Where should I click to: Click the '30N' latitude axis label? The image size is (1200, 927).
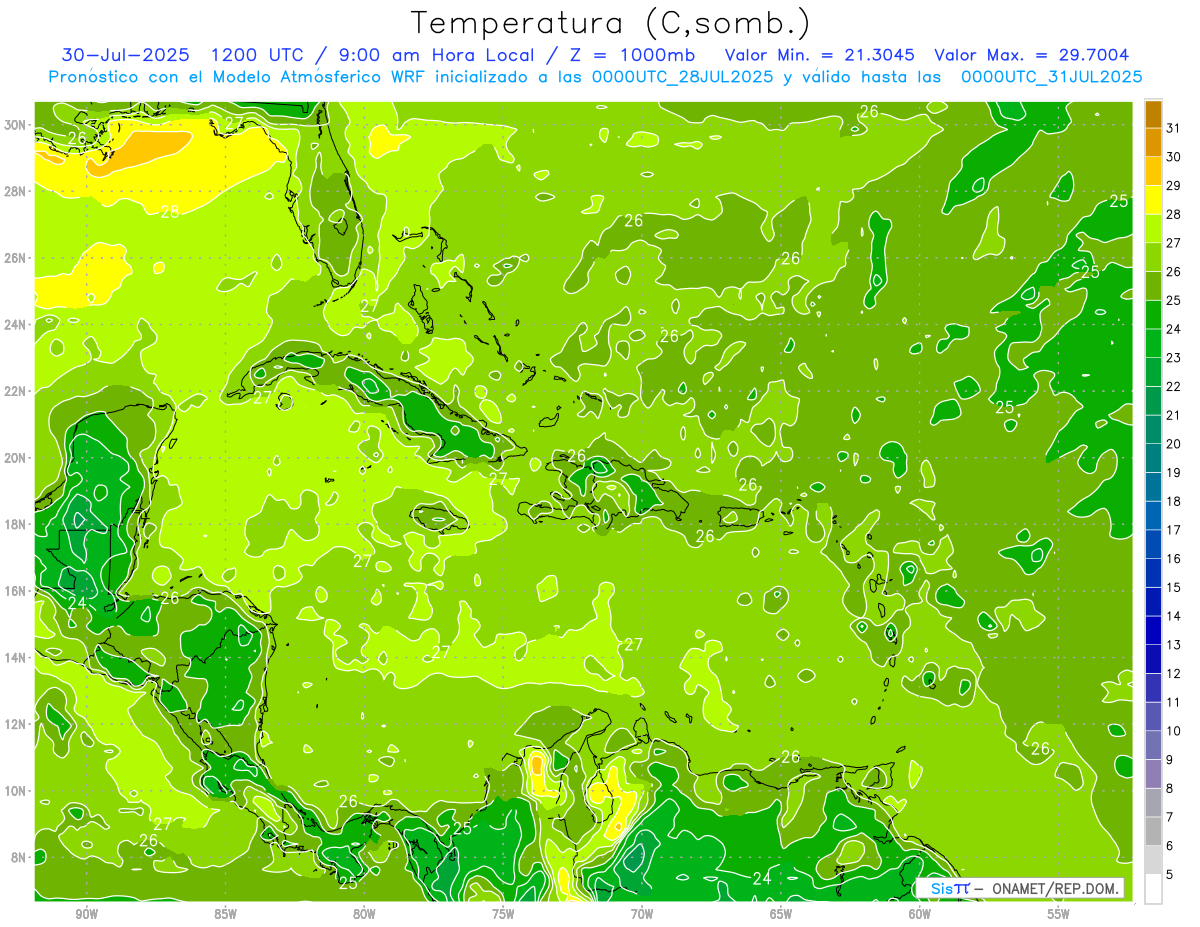coord(15,125)
